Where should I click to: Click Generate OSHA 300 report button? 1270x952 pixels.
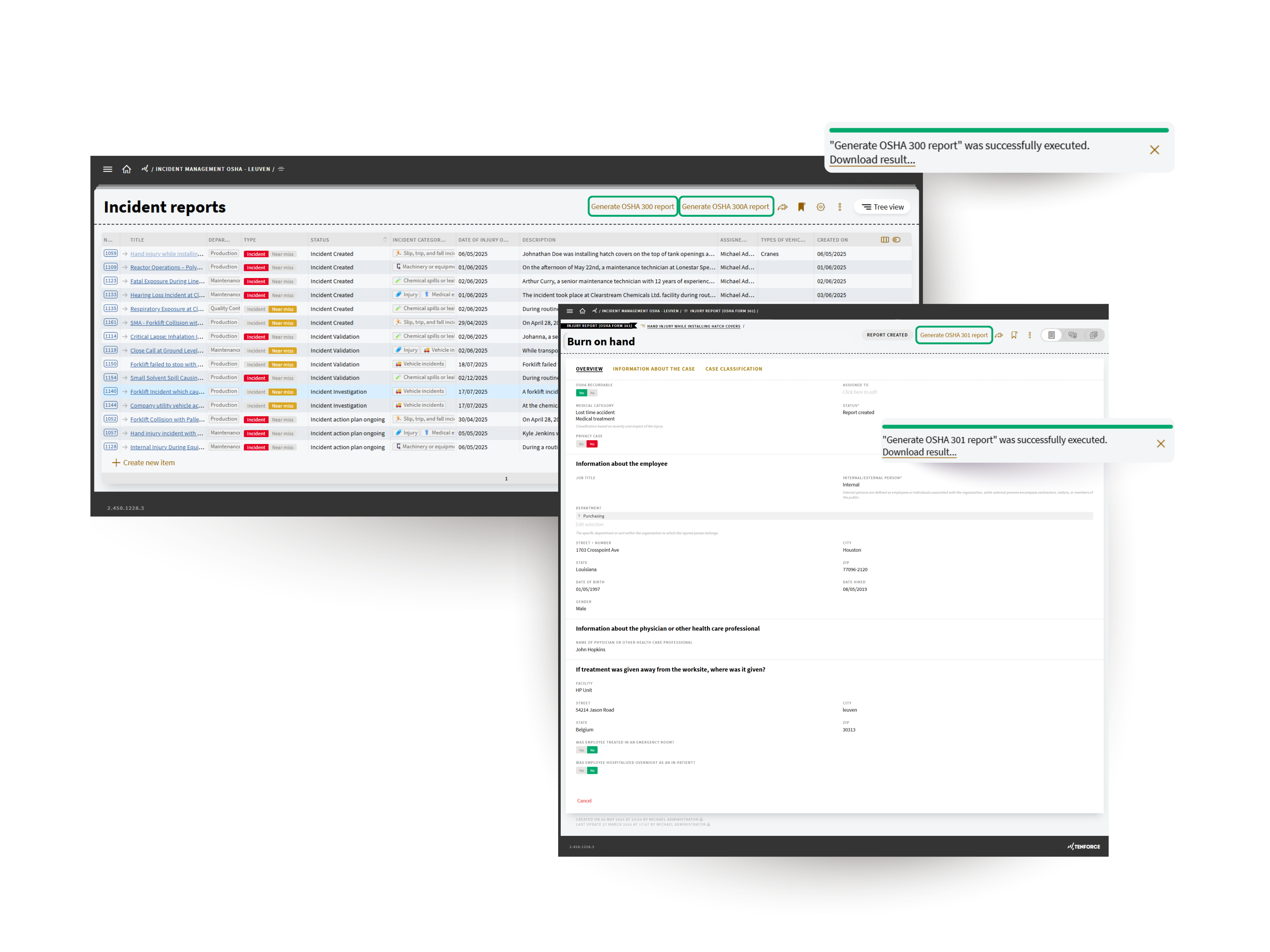[x=633, y=207]
